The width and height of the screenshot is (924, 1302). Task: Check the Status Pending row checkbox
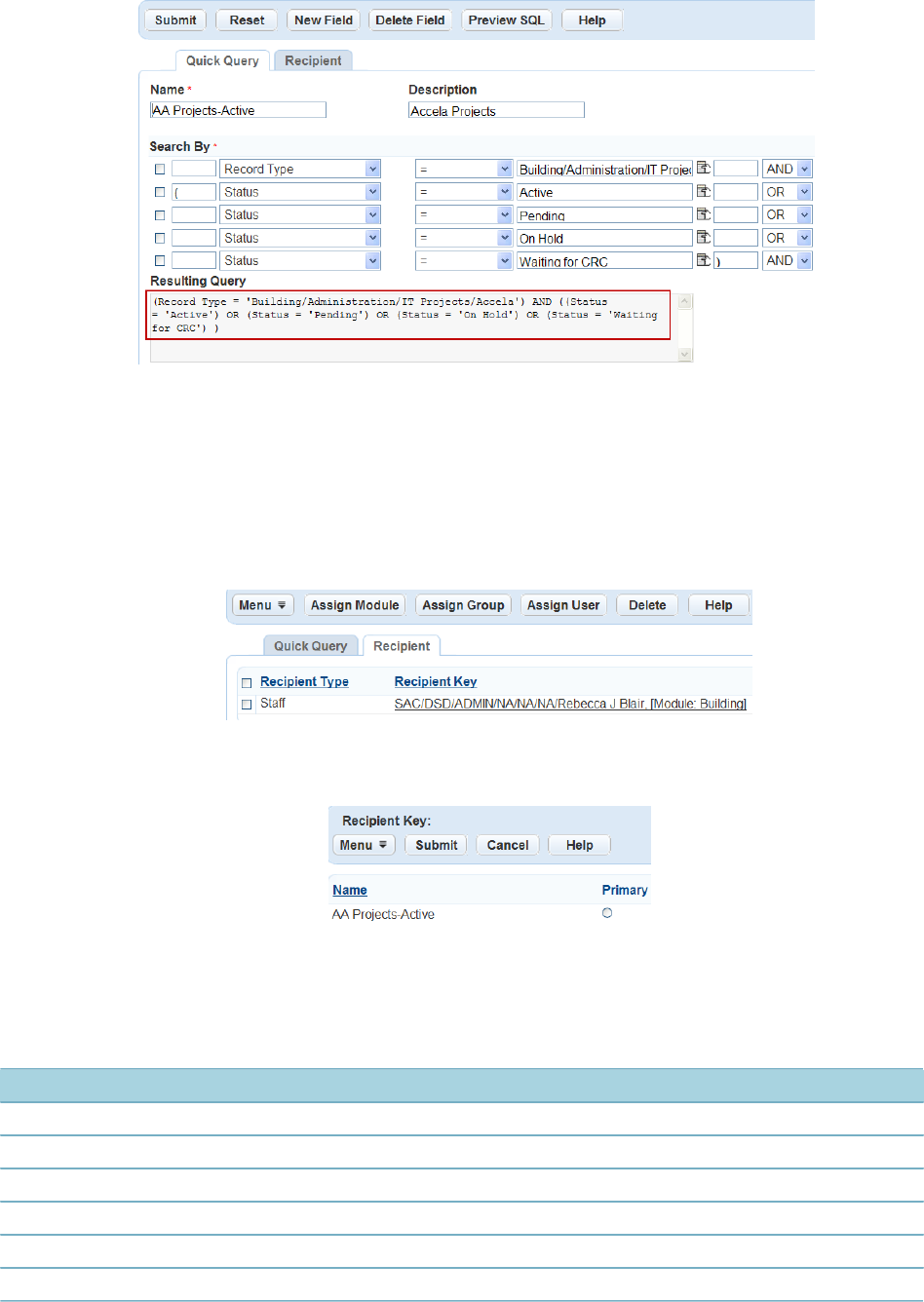click(x=160, y=214)
